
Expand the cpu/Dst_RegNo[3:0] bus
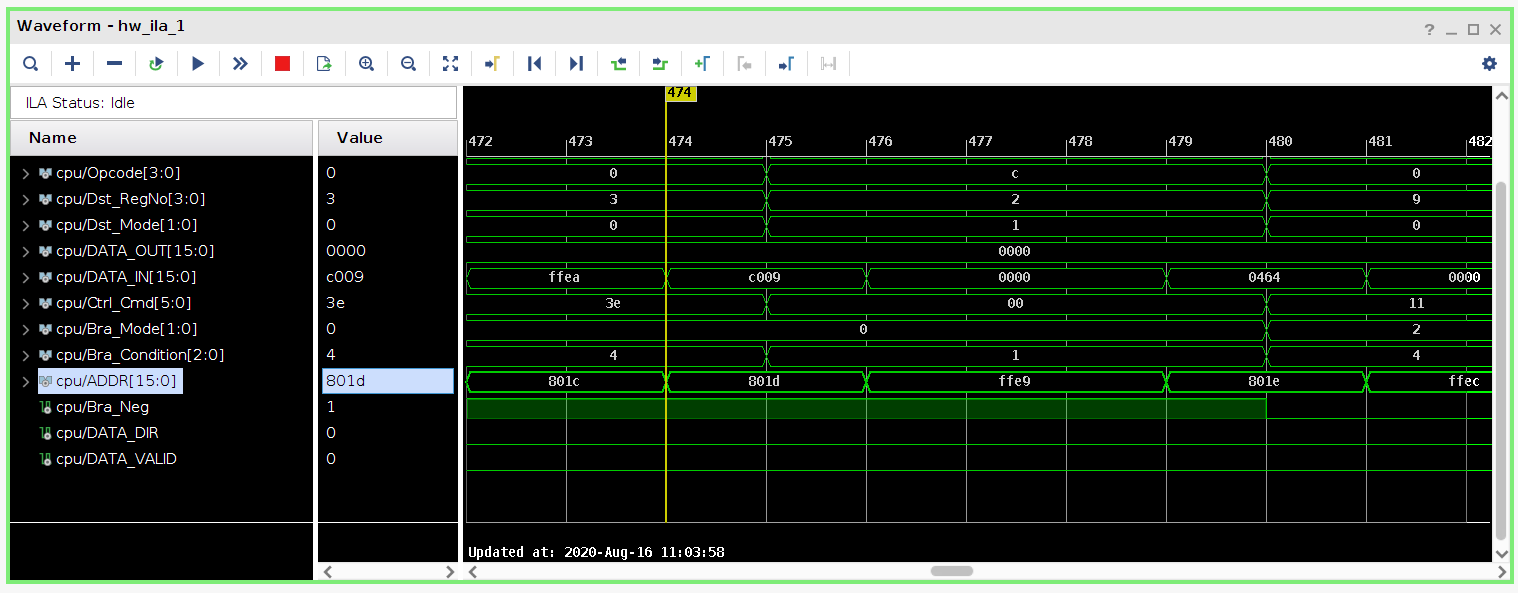[26, 199]
